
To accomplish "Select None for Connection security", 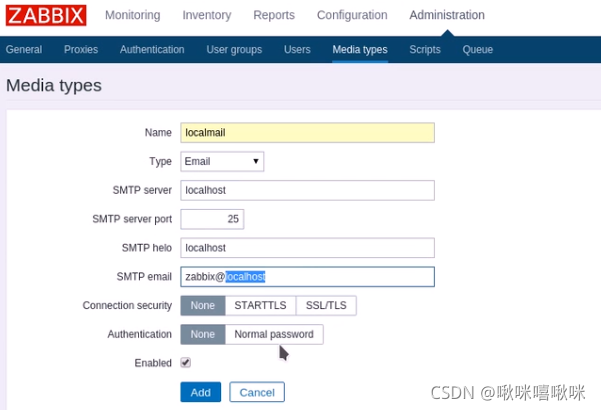I will 203,305.
